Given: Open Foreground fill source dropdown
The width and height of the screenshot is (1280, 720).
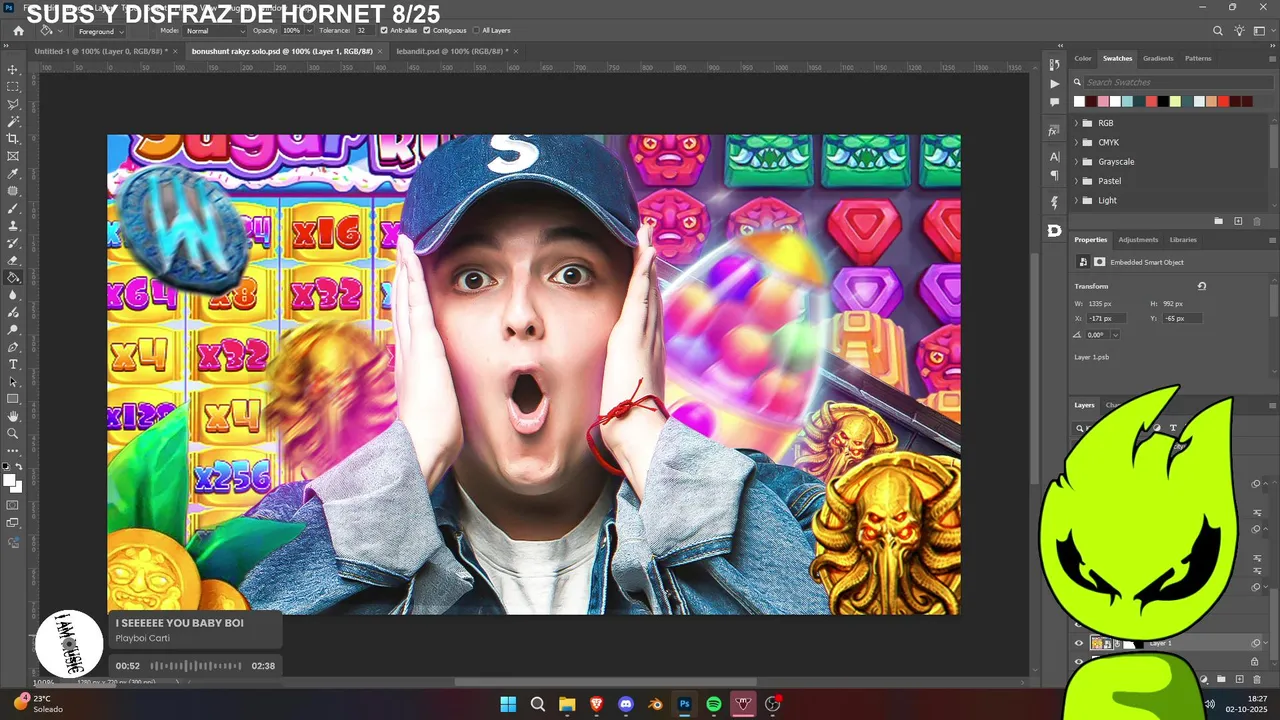Looking at the screenshot, I should (x=100, y=31).
